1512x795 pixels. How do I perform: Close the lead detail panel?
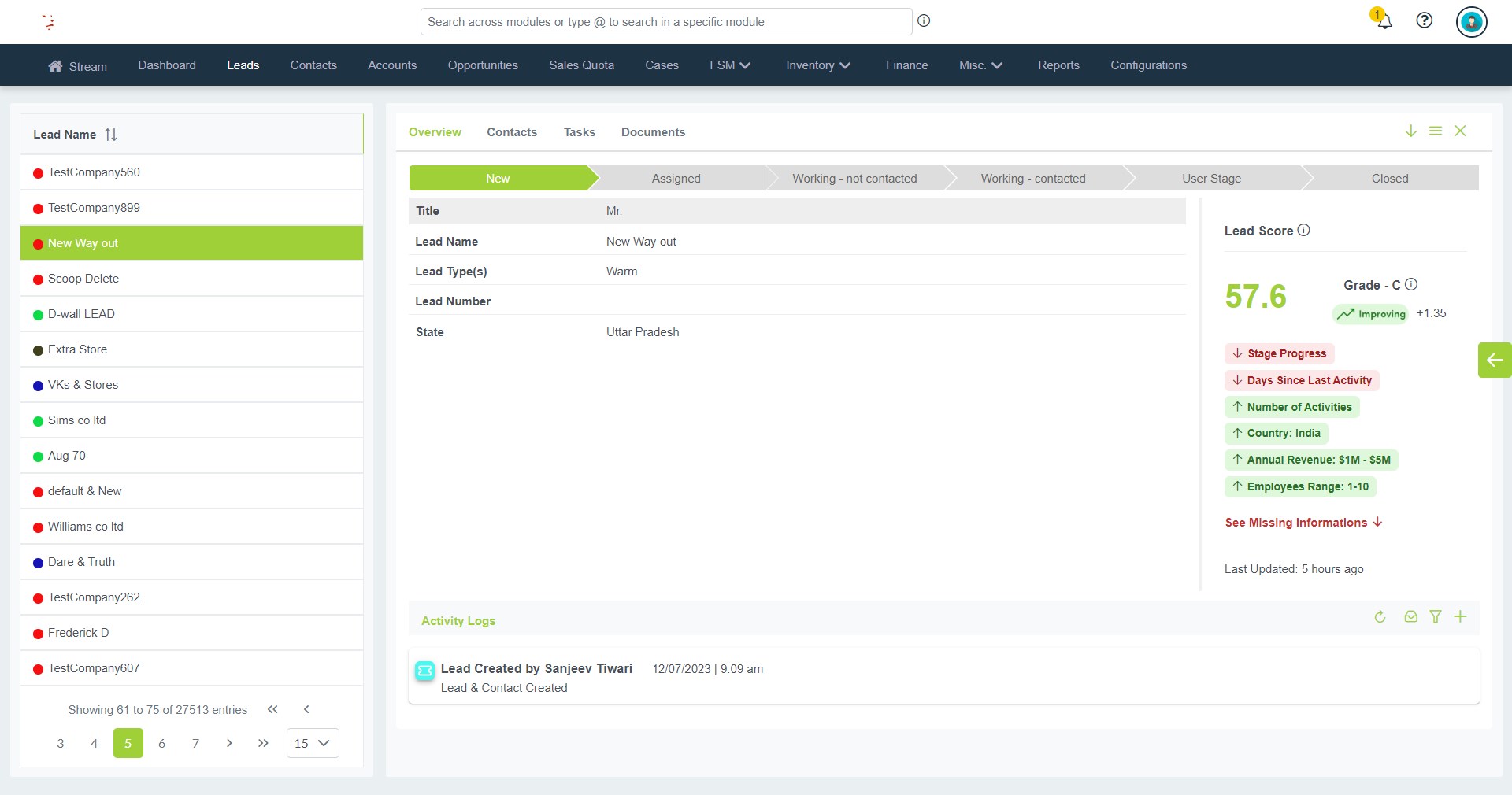coord(1460,131)
